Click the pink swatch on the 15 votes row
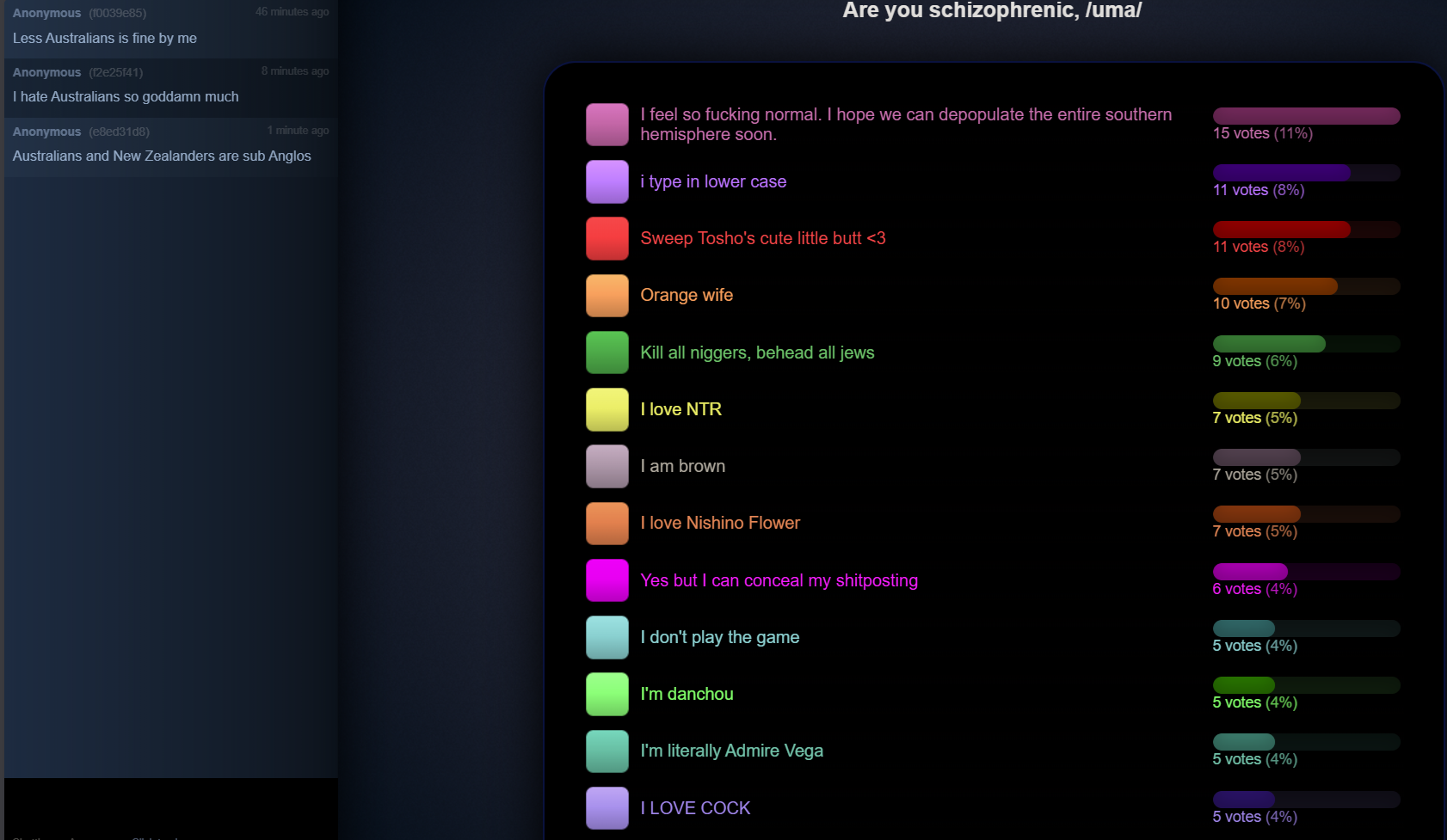Image resolution: width=1447 pixels, height=840 pixels. point(607,125)
